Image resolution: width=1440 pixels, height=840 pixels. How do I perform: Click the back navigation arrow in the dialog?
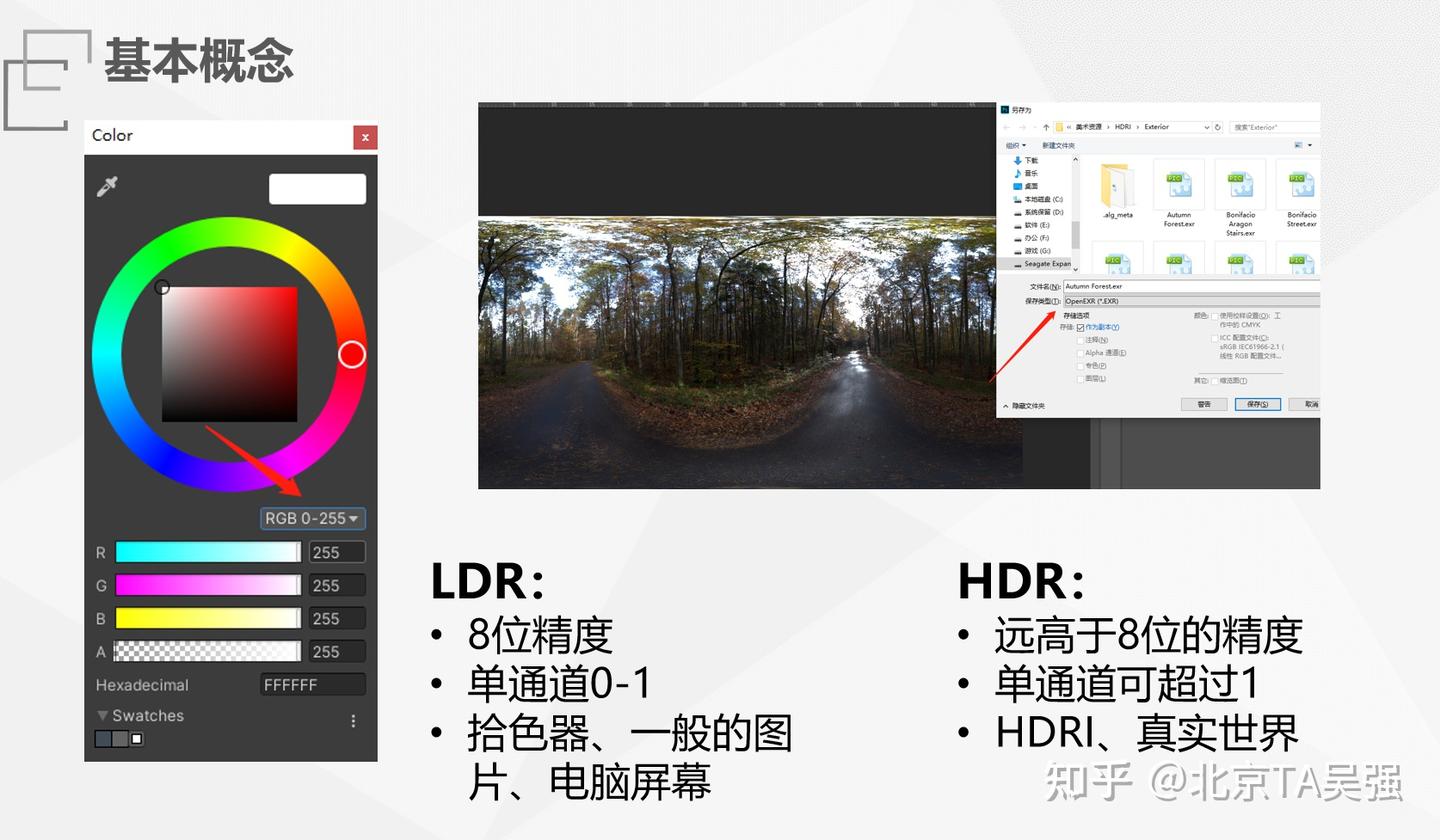1005,127
